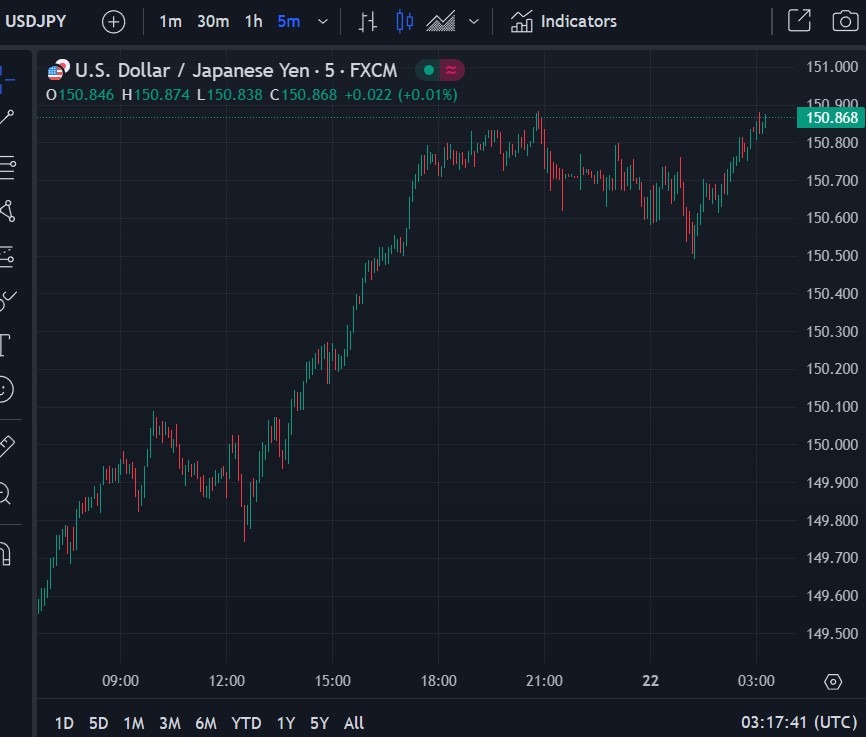Screen dimensions: 866x737
Task: Open chart in popup window icon
Action: pos(799,21)
